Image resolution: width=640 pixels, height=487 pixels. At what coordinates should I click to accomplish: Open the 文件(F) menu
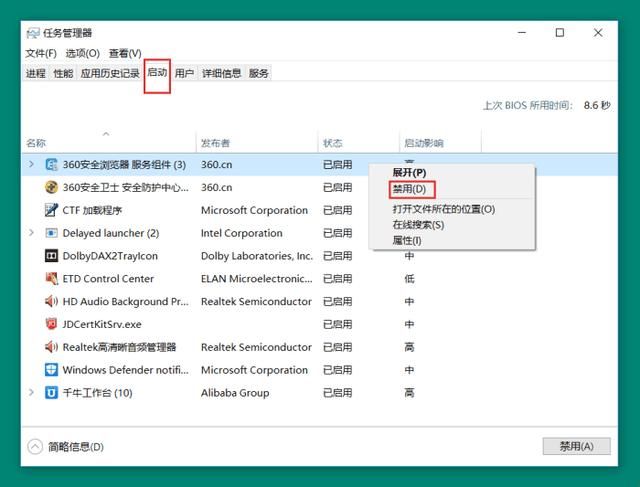coord(41,53)
